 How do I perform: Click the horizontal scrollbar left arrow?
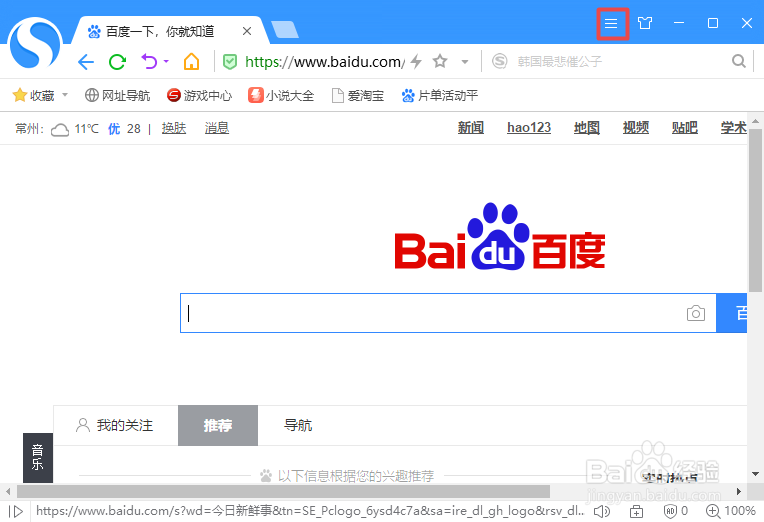8,491
